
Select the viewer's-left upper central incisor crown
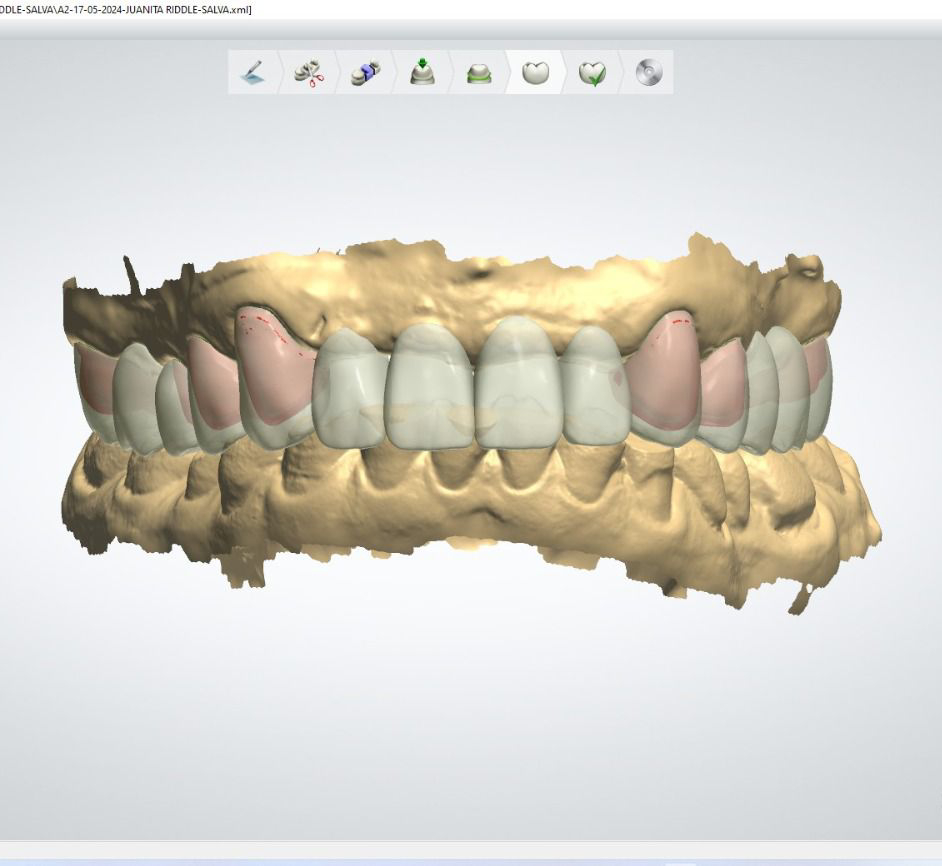(430, 385)
